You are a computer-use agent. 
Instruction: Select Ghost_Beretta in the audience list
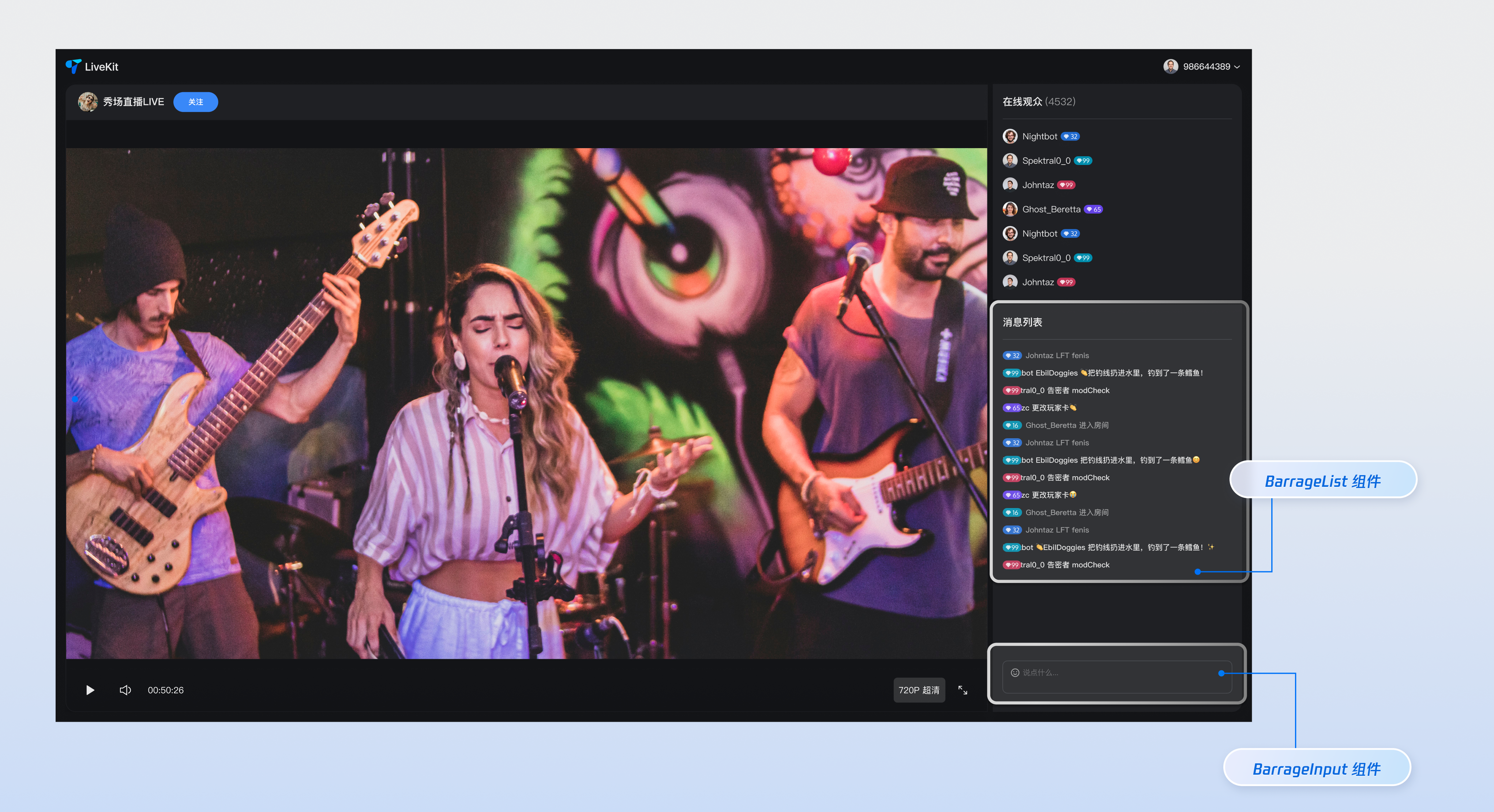1051,209
